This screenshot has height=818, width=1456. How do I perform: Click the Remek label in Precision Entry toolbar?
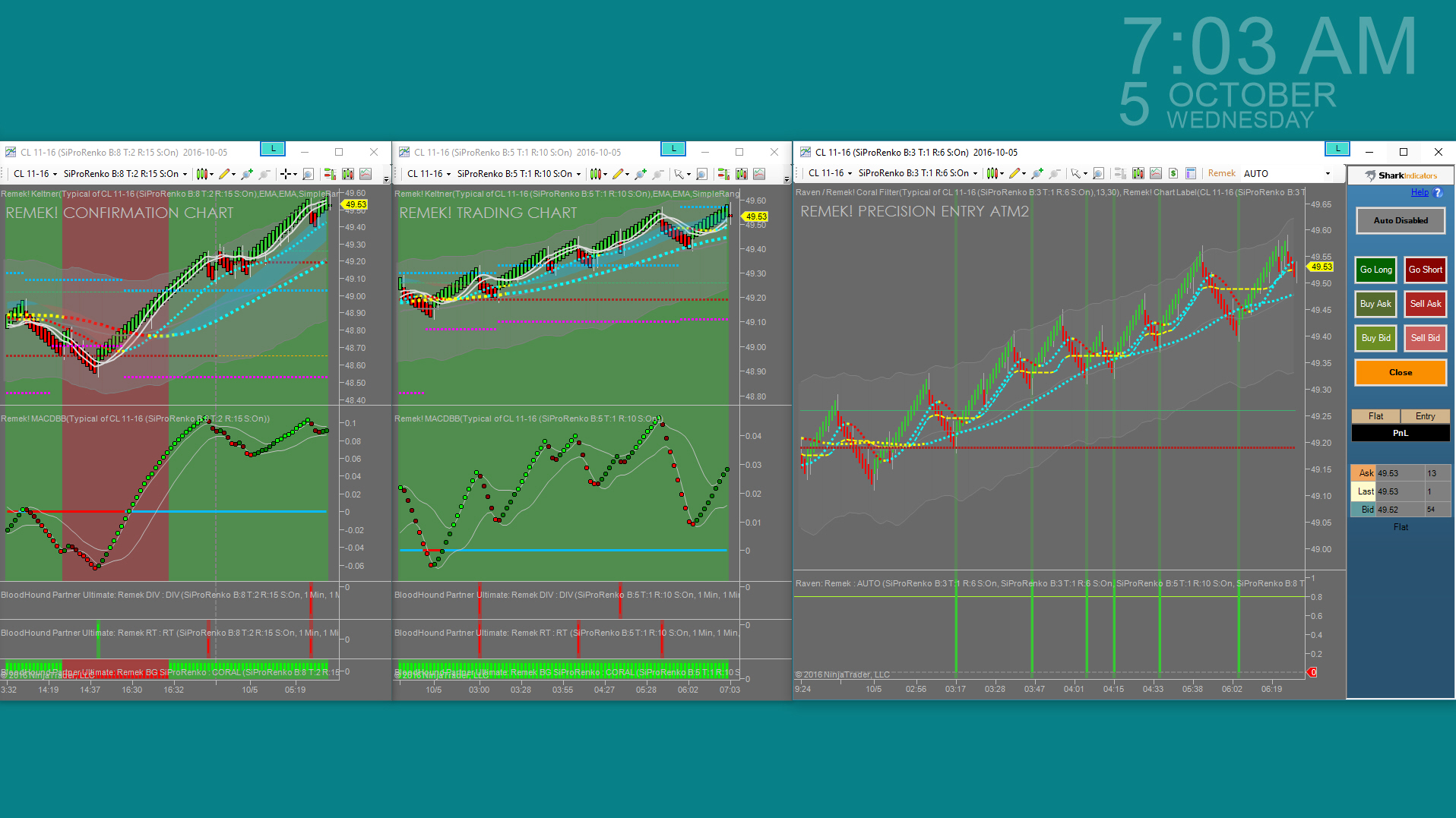(1222, 173)
